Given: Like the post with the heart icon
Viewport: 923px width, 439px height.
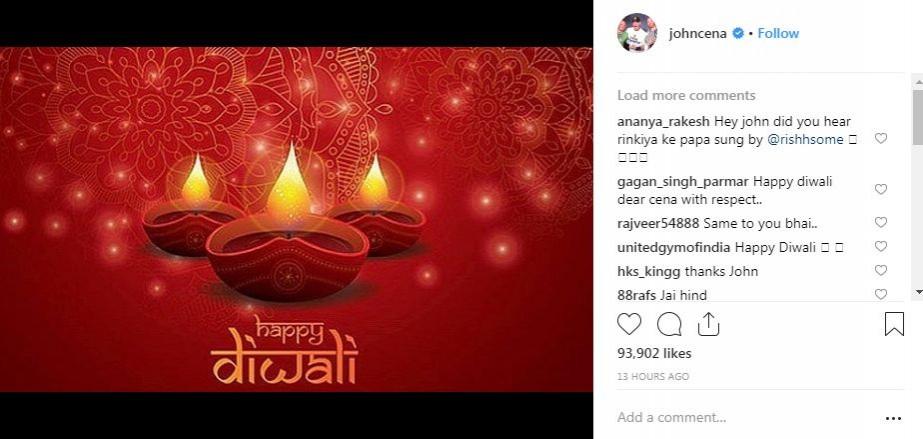Looking at the screenshot, I should pyautogui.click(x=629, y=324).
